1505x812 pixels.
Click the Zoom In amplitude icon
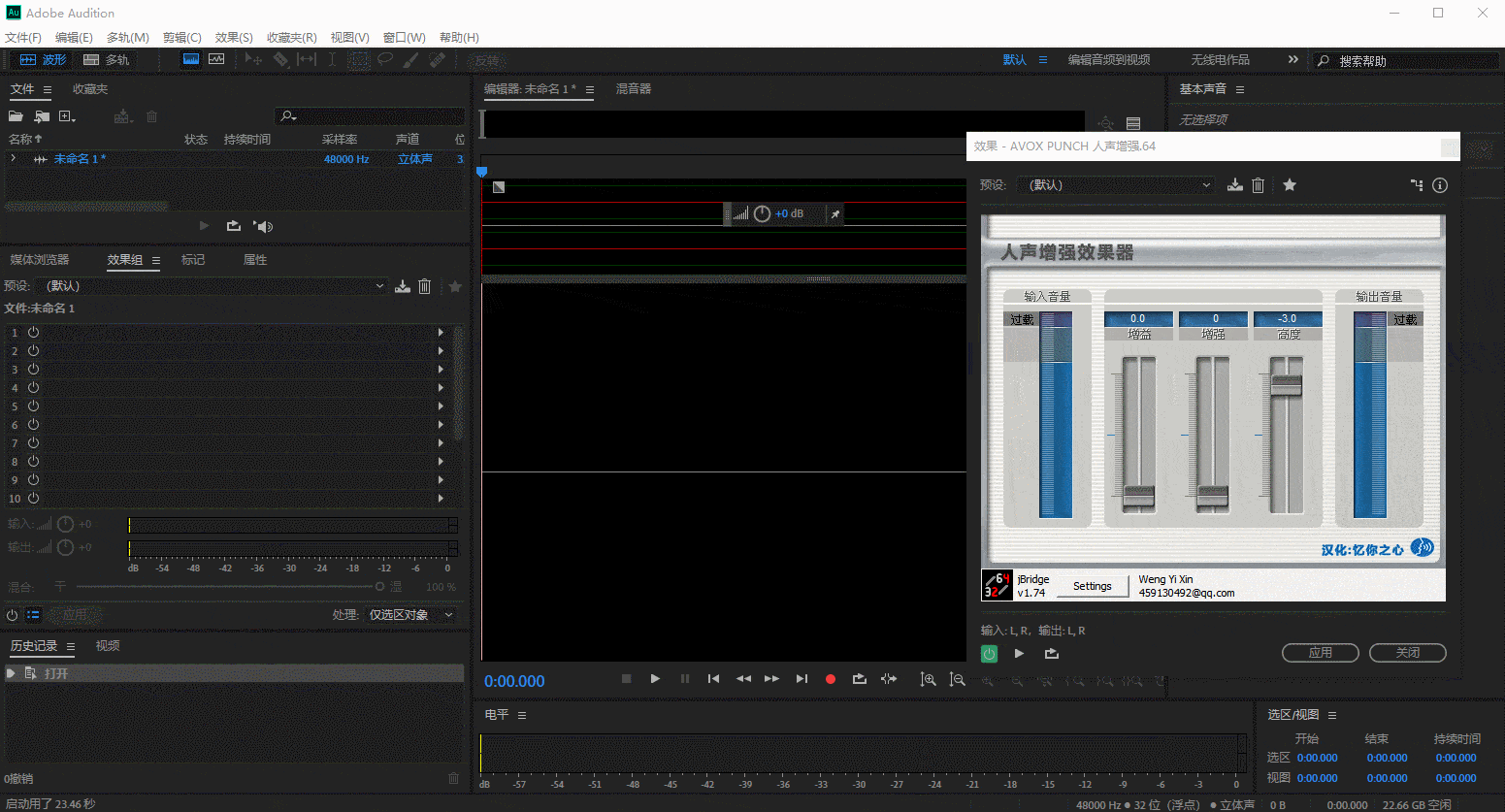coord(928,679)
